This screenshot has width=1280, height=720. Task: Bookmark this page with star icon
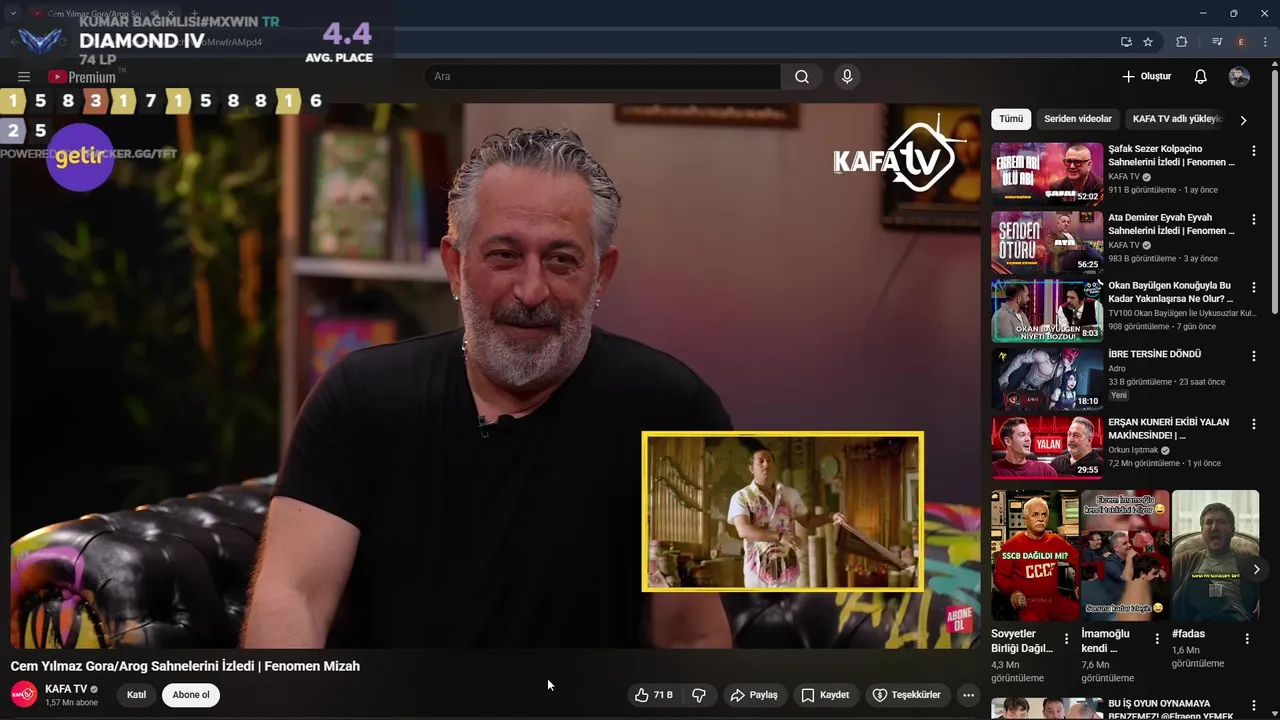pyautogui.click(x=1148, y=42)
